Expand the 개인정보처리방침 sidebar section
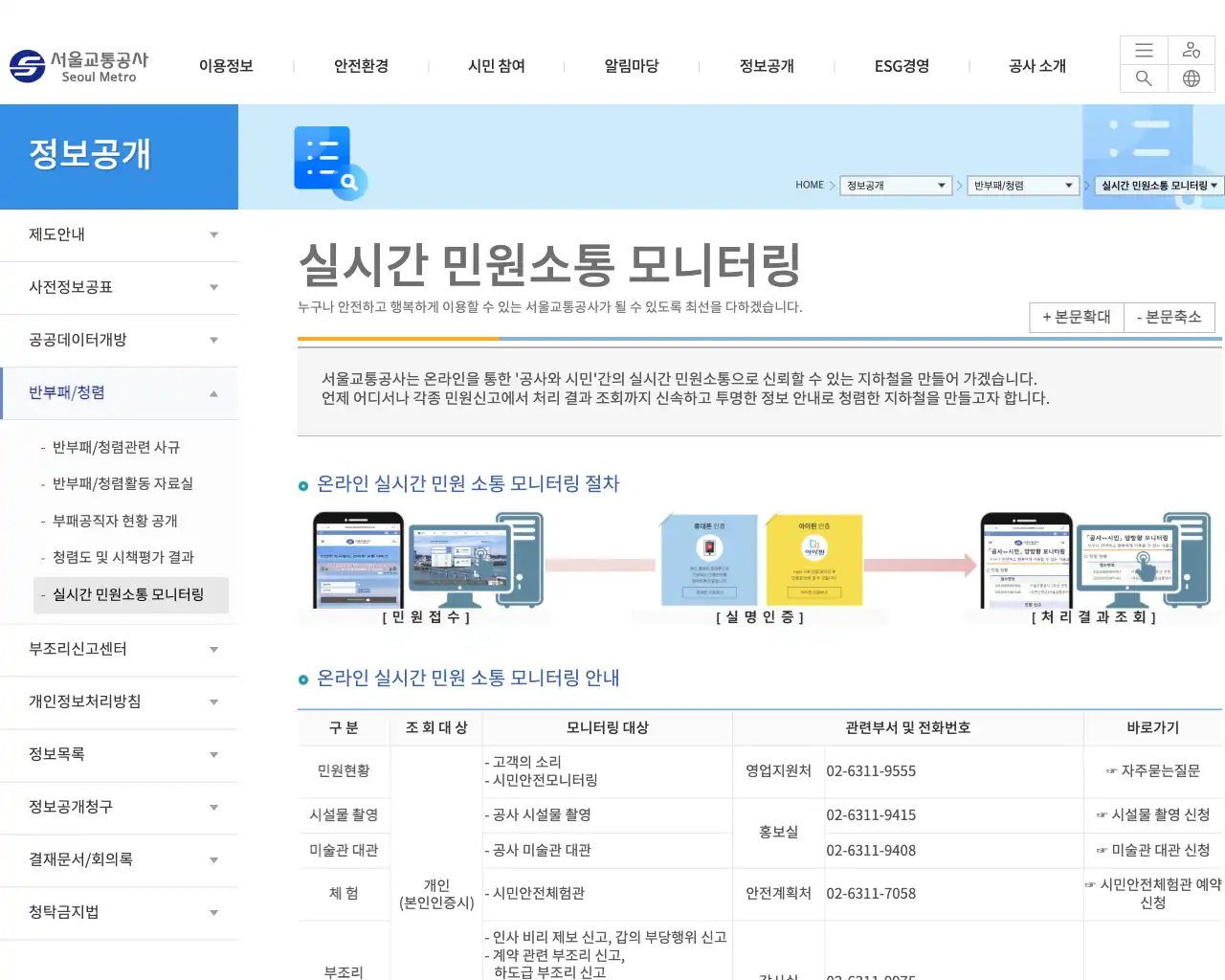Viewport: 1225px width, 980px height. pos(119,702)
